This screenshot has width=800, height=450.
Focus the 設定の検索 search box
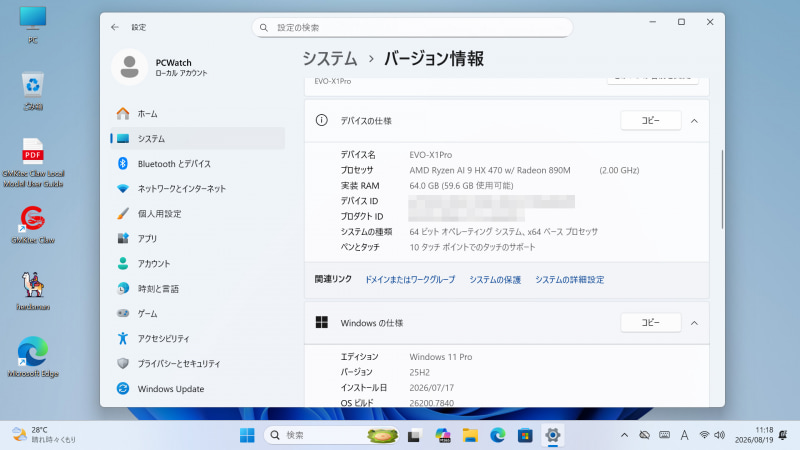[412, 28]
